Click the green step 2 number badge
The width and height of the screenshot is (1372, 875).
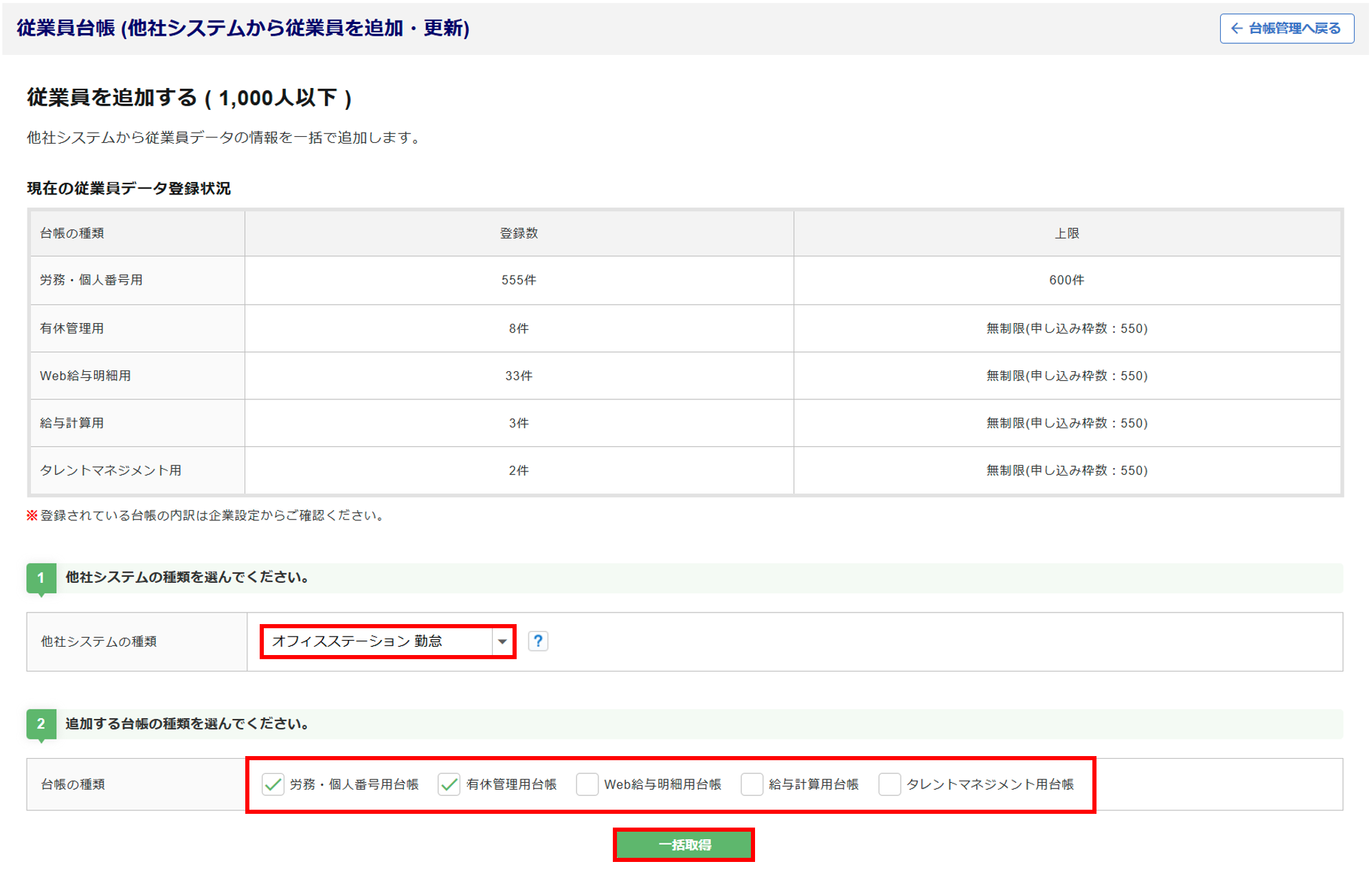[x=41, y=724]
